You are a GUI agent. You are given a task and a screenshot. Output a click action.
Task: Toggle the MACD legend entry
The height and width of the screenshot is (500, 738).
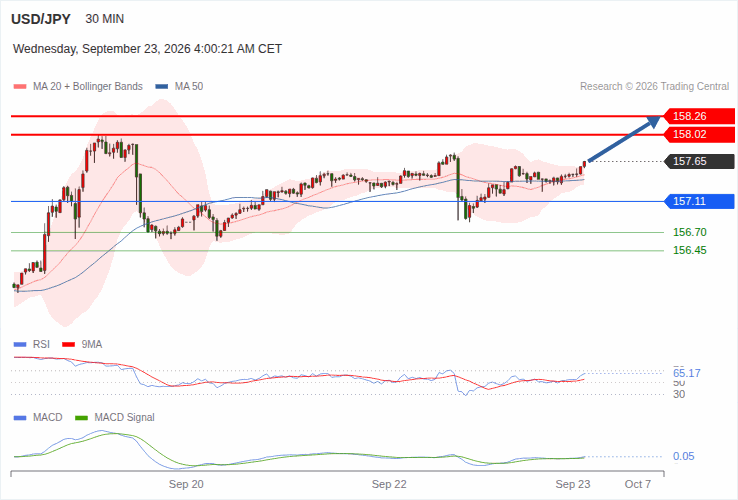38,418
